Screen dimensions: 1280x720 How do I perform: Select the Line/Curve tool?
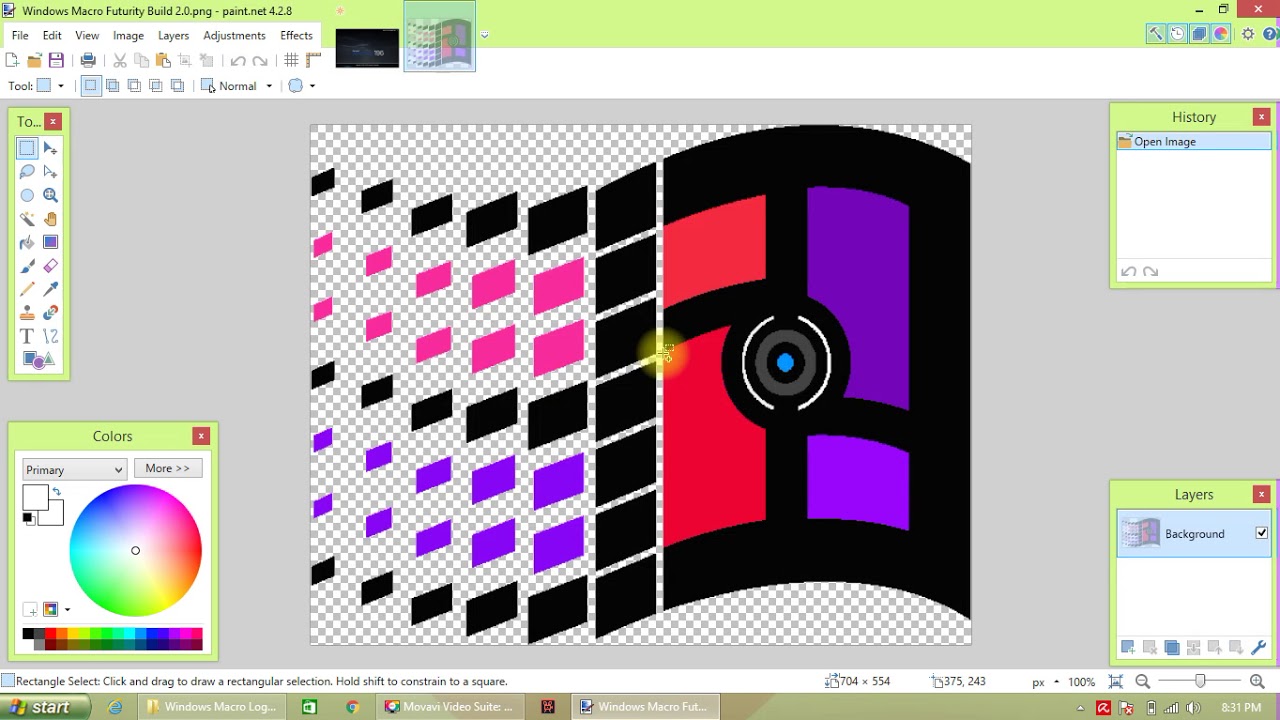click(x=50, y=337)
